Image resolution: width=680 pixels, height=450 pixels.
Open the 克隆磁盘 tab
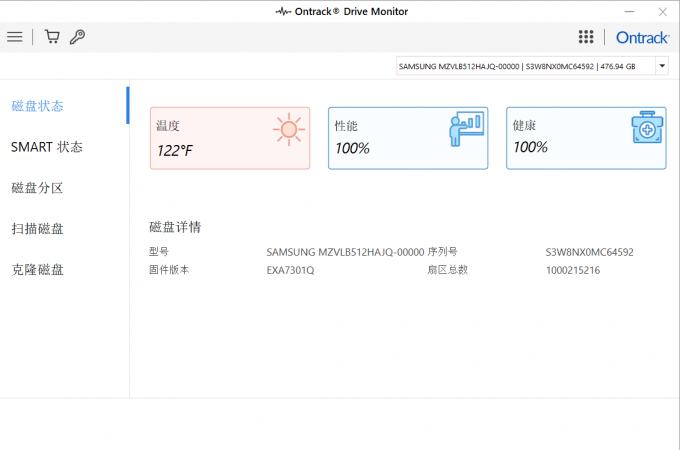[x=37, y=270]
